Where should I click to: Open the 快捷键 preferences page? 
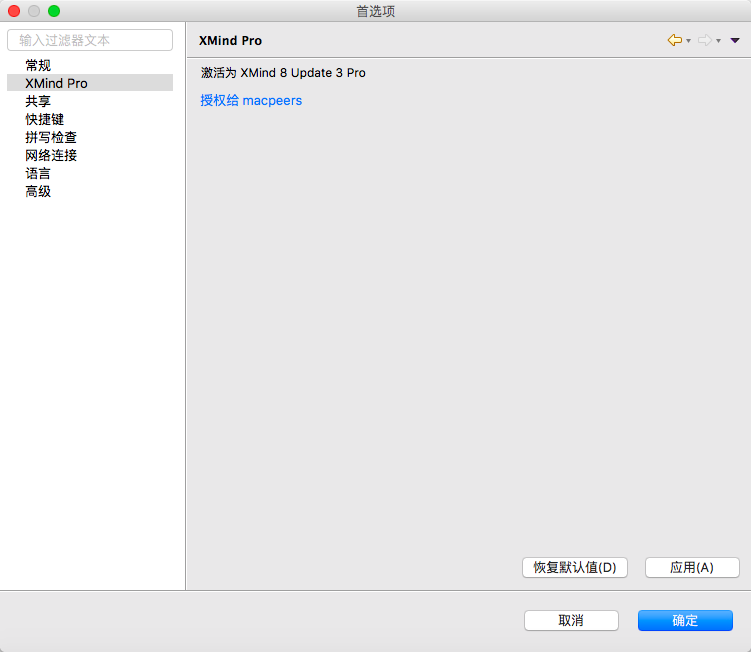(x=45, y=119)
